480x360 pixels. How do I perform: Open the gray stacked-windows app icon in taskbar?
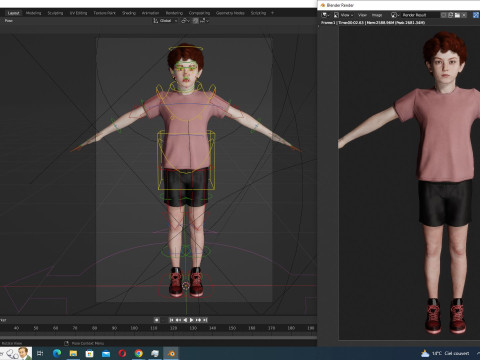click(155, 353)
